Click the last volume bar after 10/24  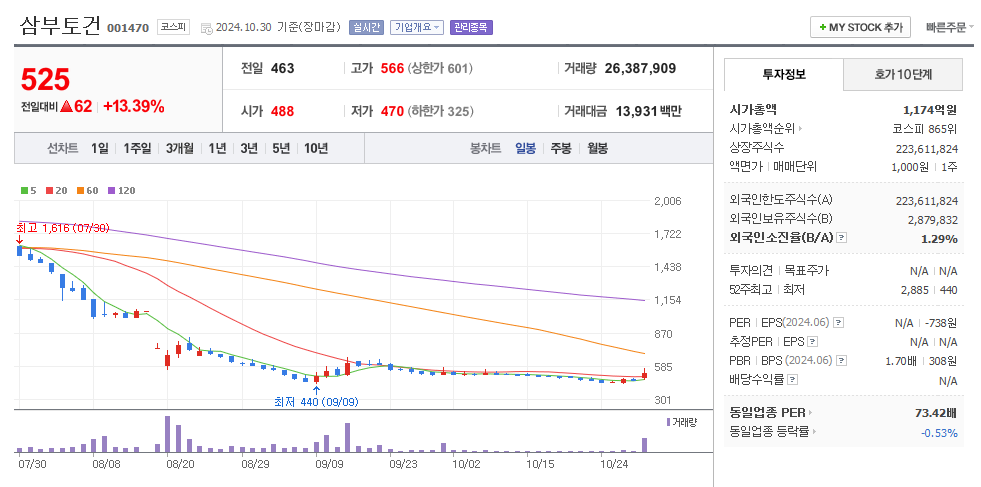pos(644,444)
